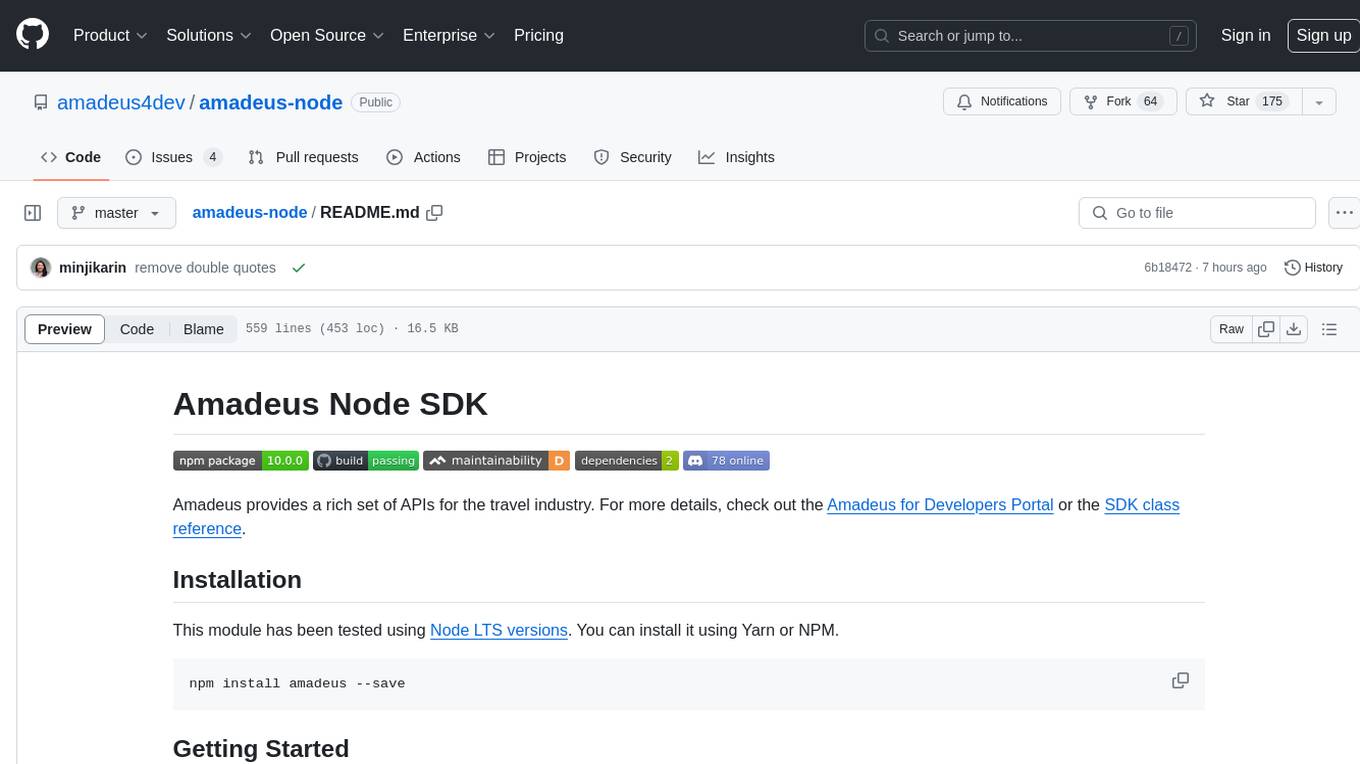
Task: Click amadeus-node in the file breadcrumb
Action: click(x=249, y=213)
